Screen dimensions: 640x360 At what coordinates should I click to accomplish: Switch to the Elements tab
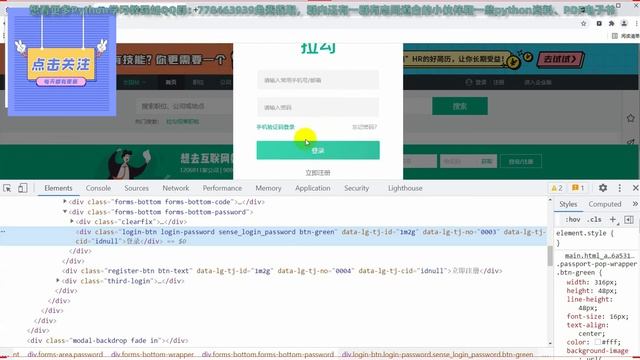coord(58,188)
